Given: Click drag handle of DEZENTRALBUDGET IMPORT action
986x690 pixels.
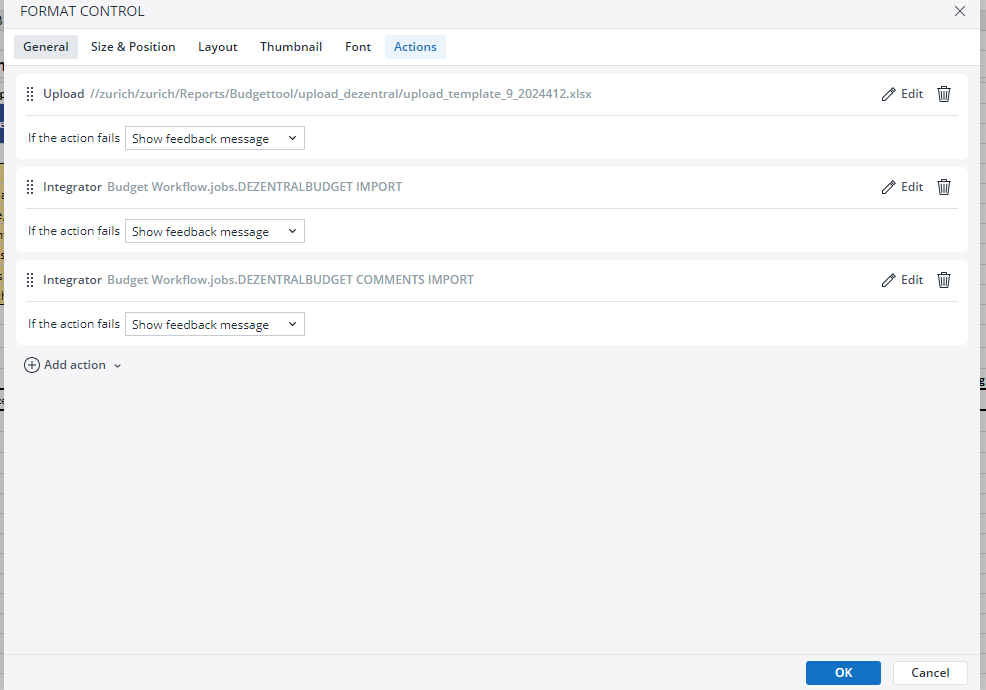Looking at the screenshot, I should click(x=30, y=187).
